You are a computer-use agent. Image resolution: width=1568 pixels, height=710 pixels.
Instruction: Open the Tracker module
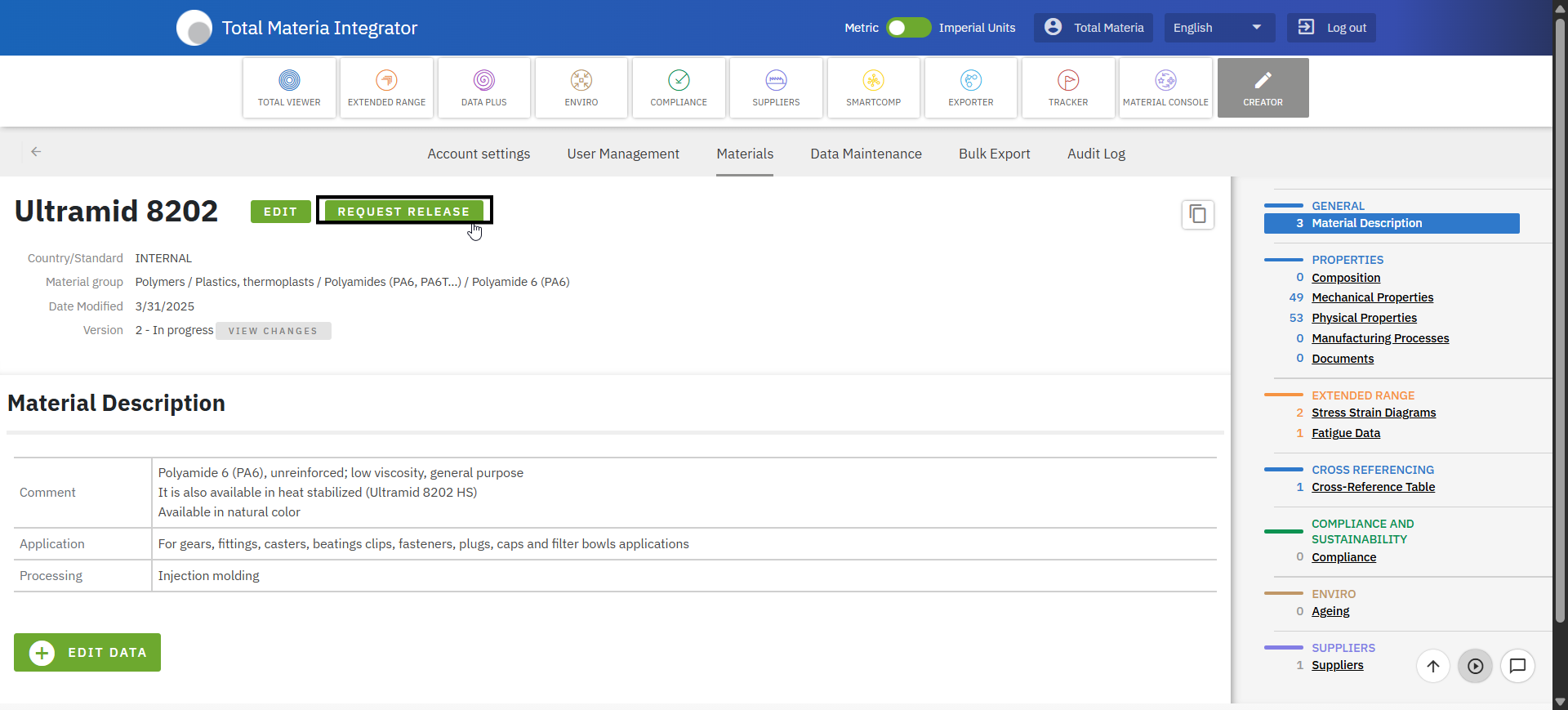tap(1067, 87)
